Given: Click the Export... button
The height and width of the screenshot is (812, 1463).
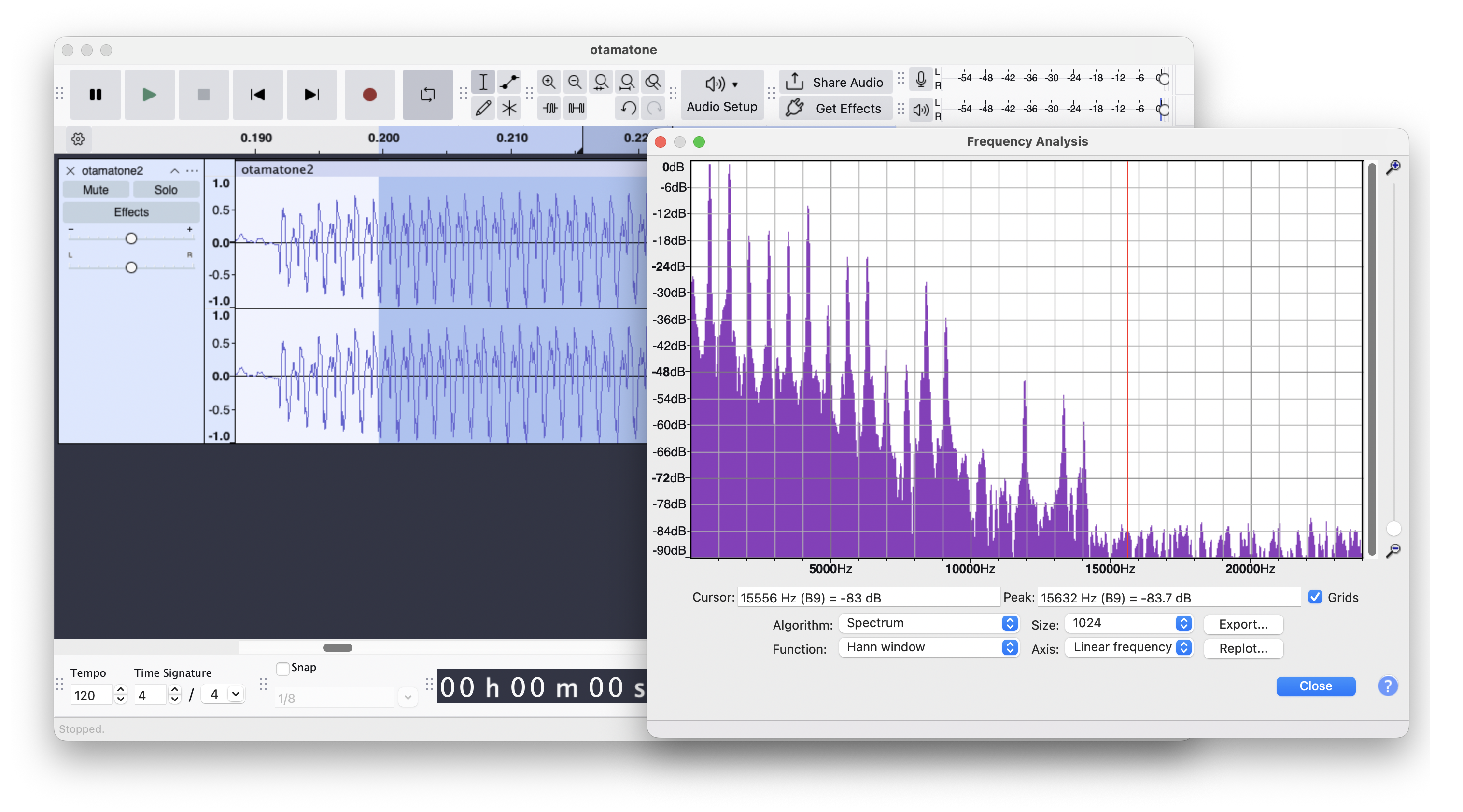Looking at the screenshot, I should (x=1243, y=624).
